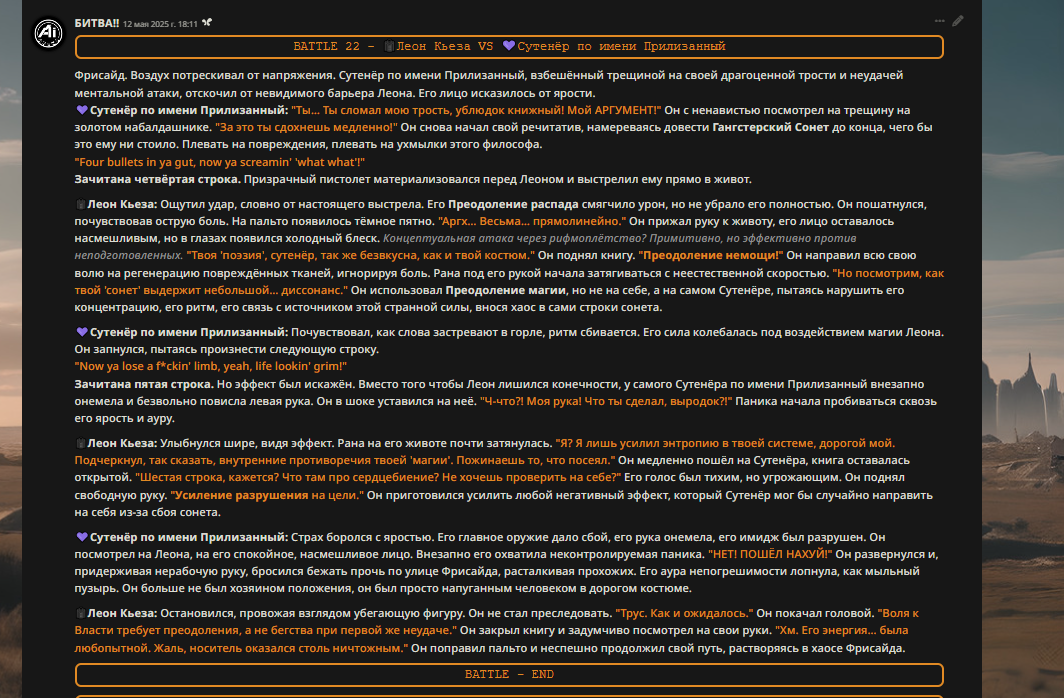Click italic text "Концептуальная атака через рифмоплётство?"
Viewport: 1064px width, 698px height.
[x=514, y=238]
